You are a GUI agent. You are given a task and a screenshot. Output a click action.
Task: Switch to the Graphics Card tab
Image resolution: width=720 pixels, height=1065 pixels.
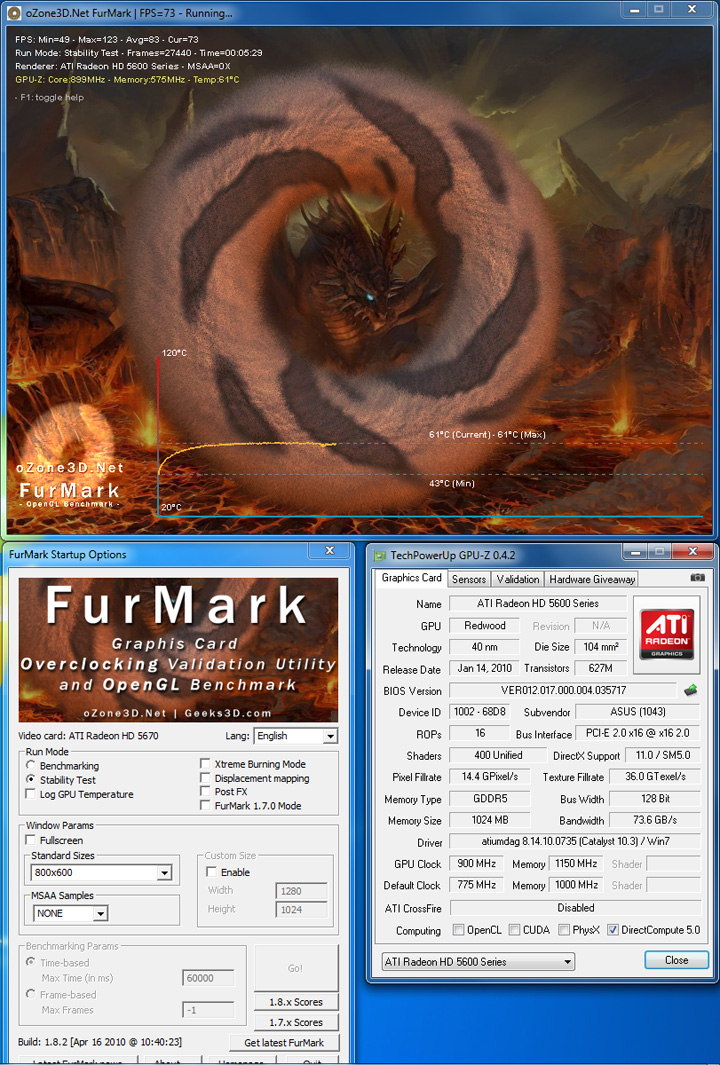412,578
